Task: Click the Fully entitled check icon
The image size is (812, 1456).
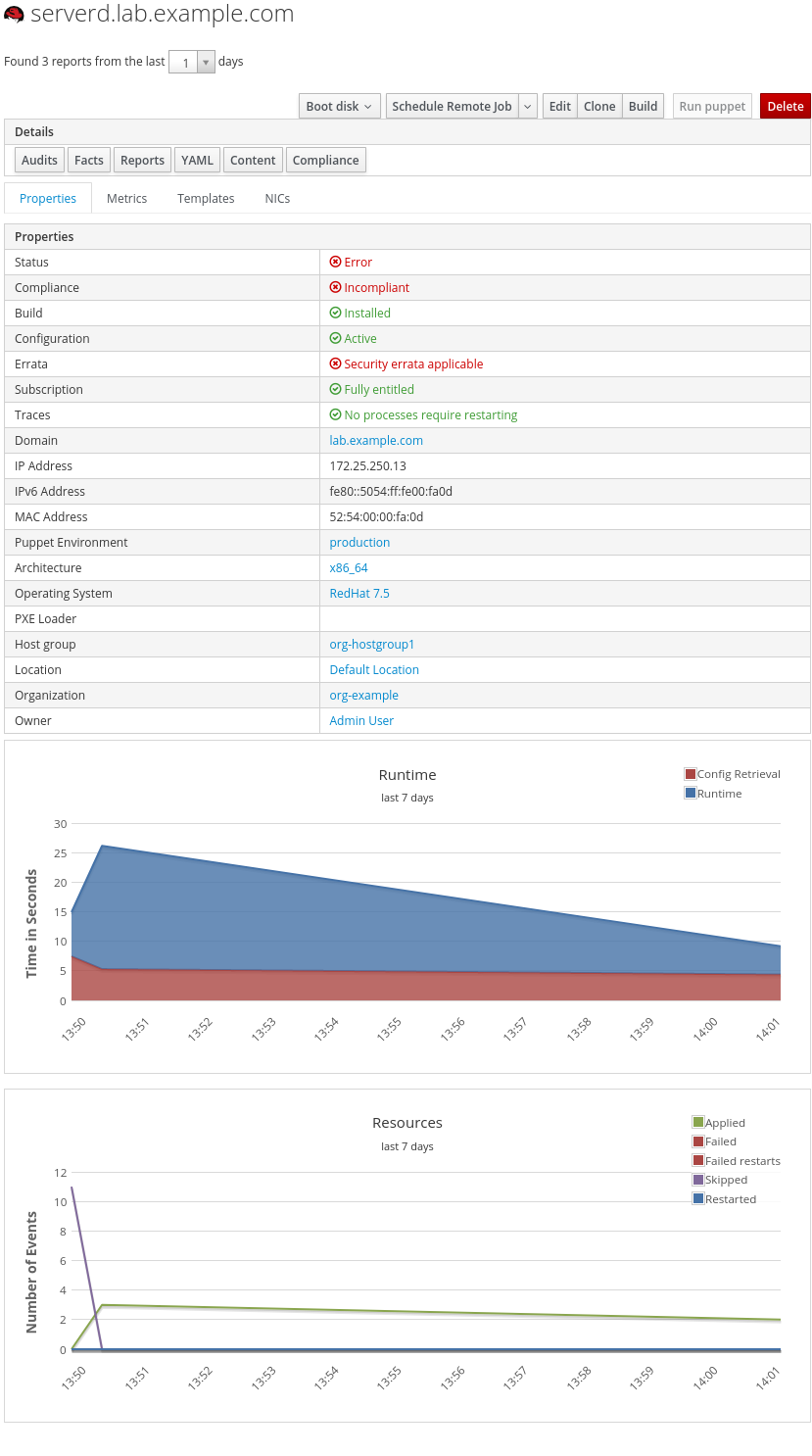Action: click(335, 389)
